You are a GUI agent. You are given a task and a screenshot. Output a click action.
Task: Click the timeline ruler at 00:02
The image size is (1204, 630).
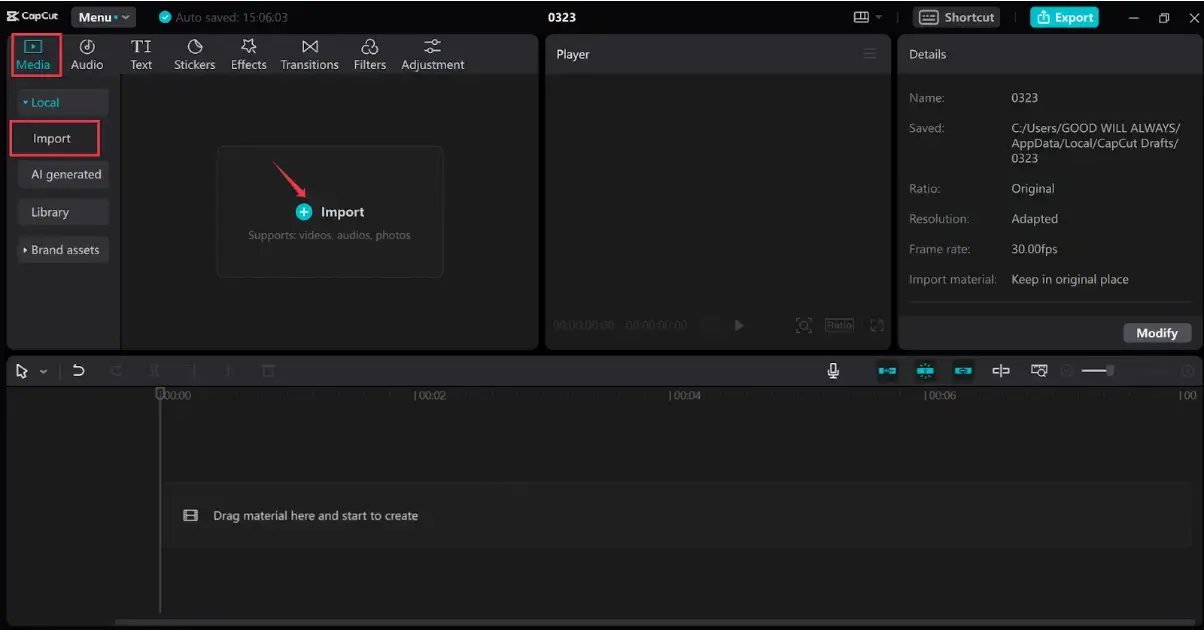click(x=431, y=395)
